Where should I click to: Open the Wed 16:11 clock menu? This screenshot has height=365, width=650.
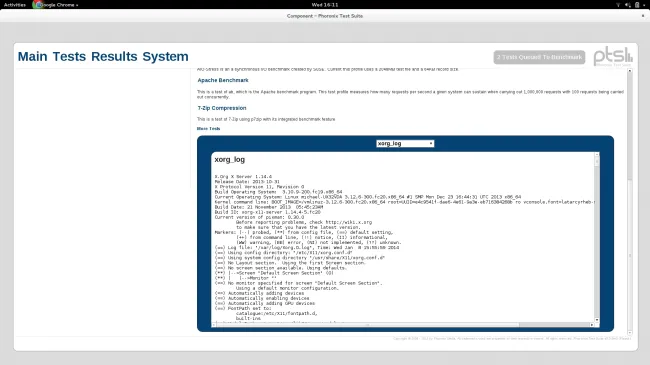325,5
